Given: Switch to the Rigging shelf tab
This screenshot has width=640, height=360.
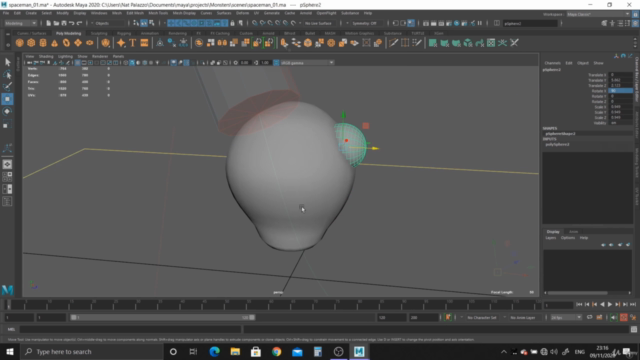Looking at the screenshot, I should tap(124, 33).
